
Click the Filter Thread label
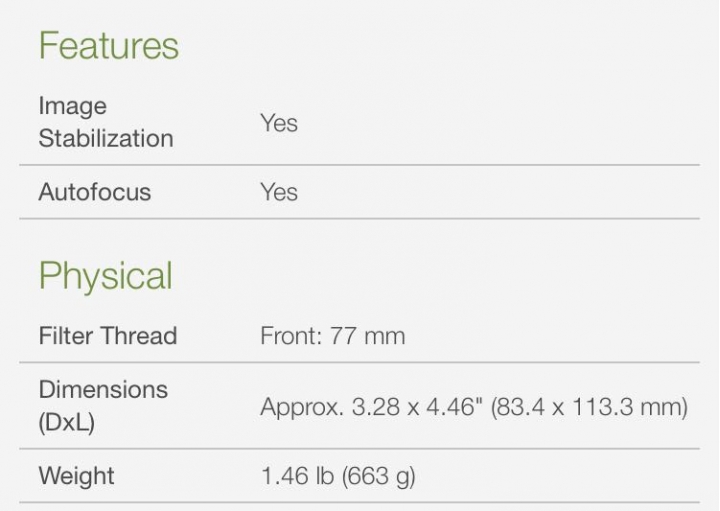[108, 336]
